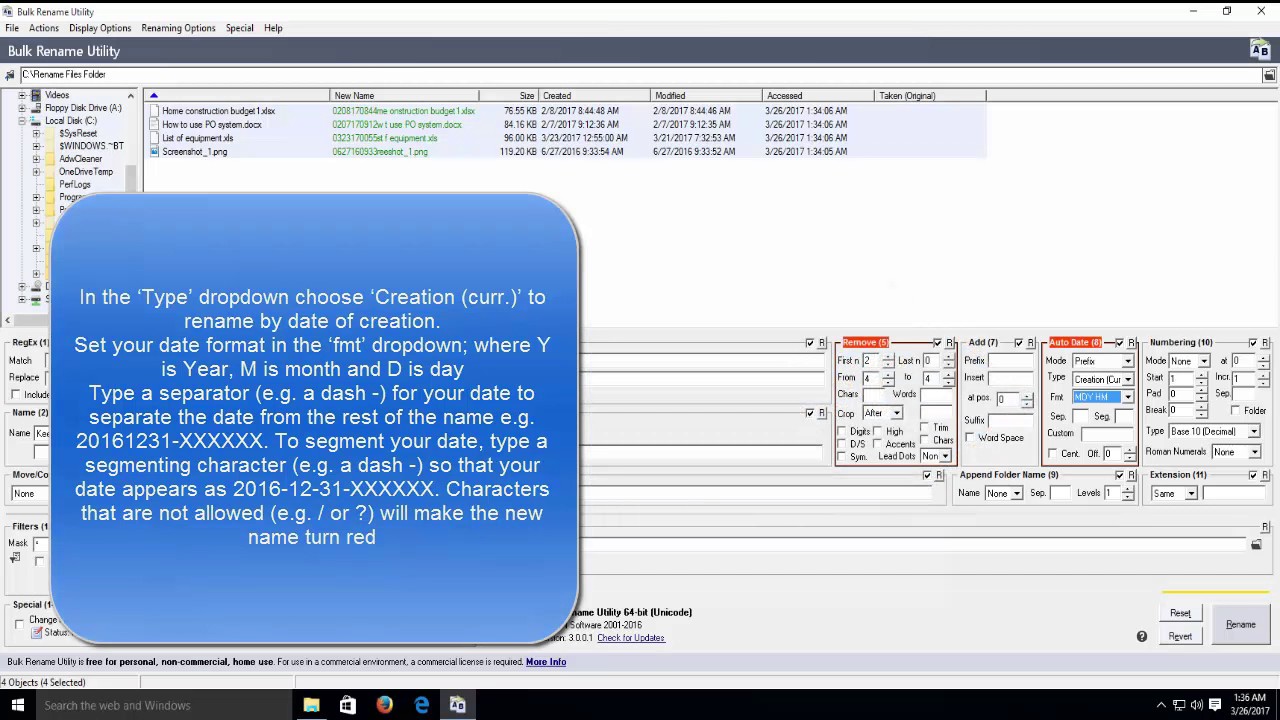Click the help question mark icon
Screen dimensions: 1280x720
tap(1142, 636)
